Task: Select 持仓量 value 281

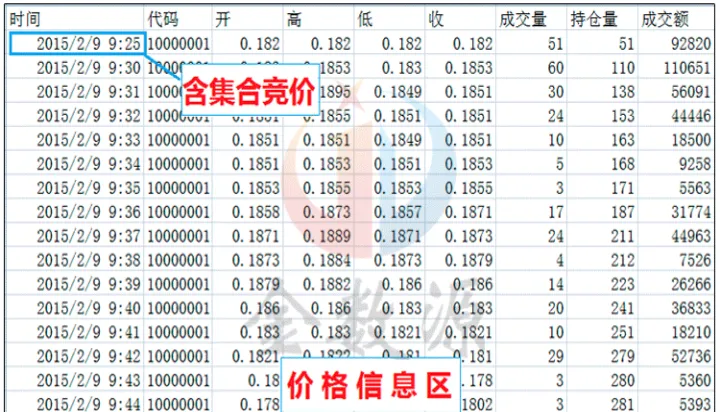Action: click(x=623, y=404)
